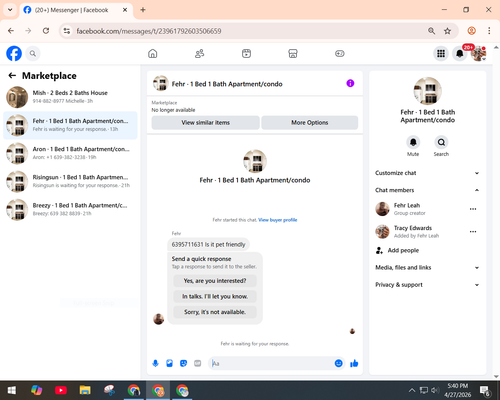Send quick reply Sorry, it's not available.

click(215, 312)
